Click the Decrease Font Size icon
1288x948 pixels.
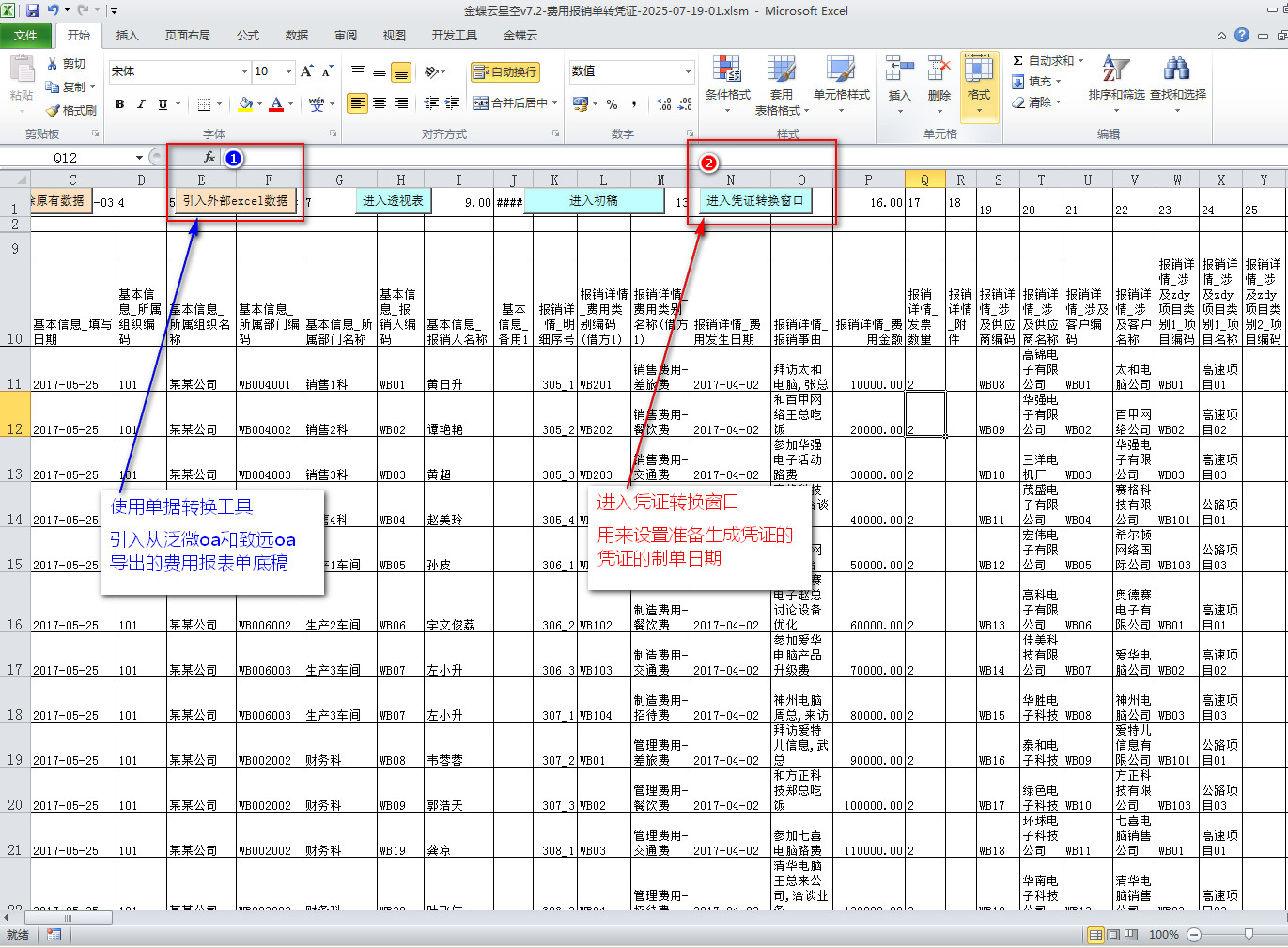point(327,71)
